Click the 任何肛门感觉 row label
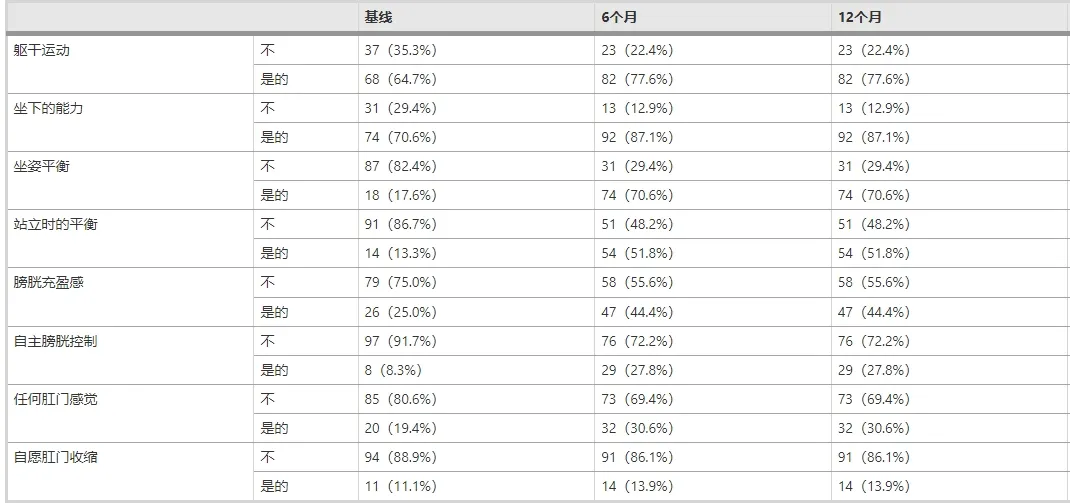Screen dimensions: 1070x503 point(55,399)
